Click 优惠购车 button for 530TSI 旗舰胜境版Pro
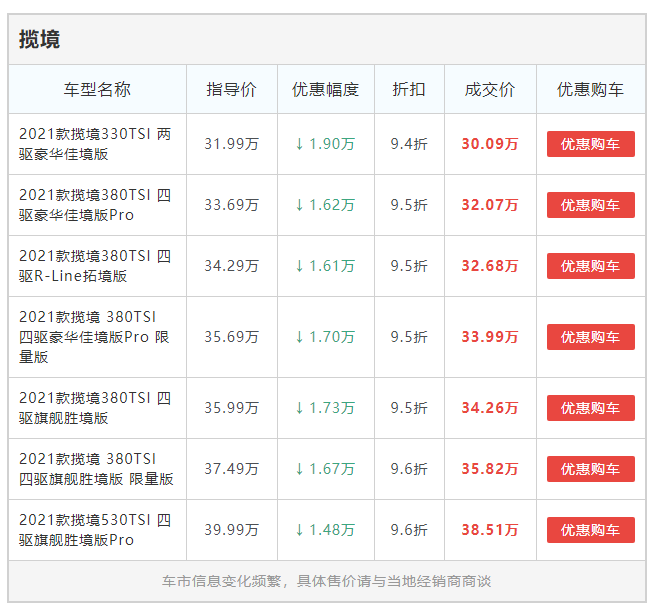The width and height of the screenshot is (665, 615). [590, 530]
